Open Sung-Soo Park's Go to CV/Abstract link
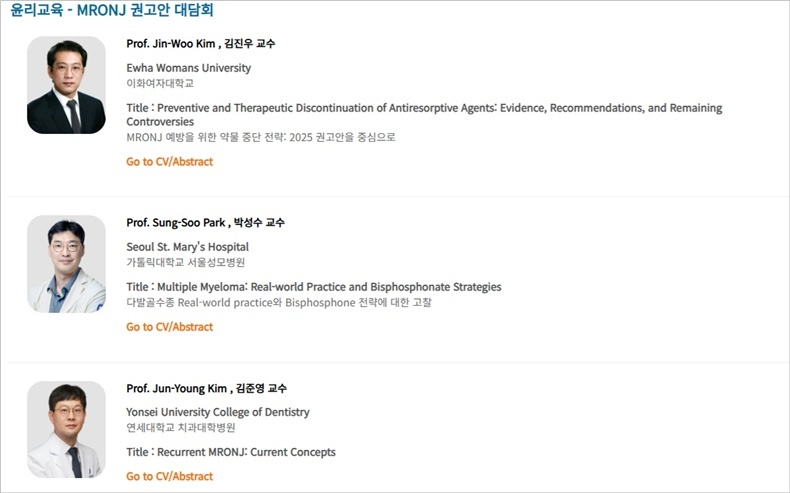Image resolution: width=790 pixels, height=493 pixels. pos(169,327)
